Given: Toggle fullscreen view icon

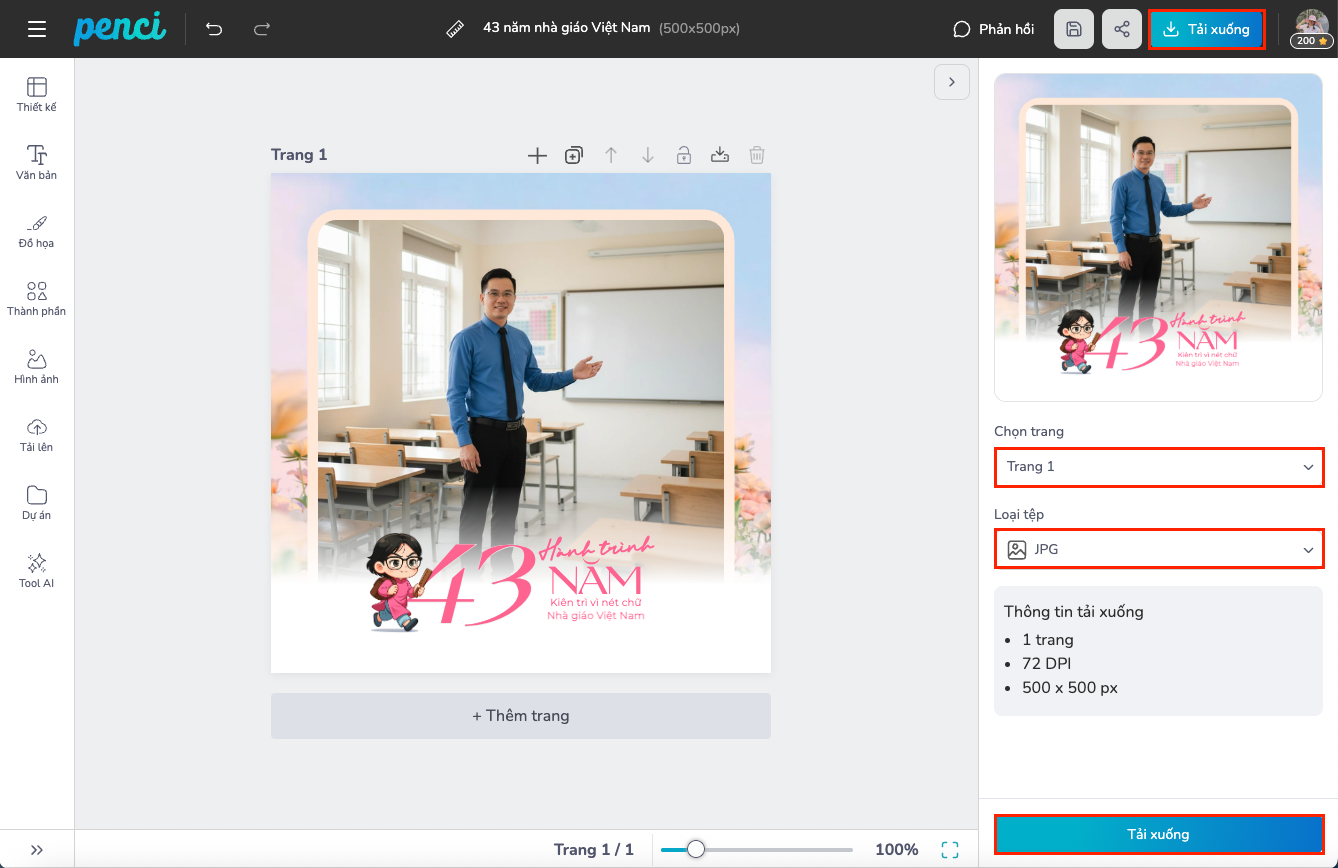Looking at the screenshot, I should tap(950, 849).
